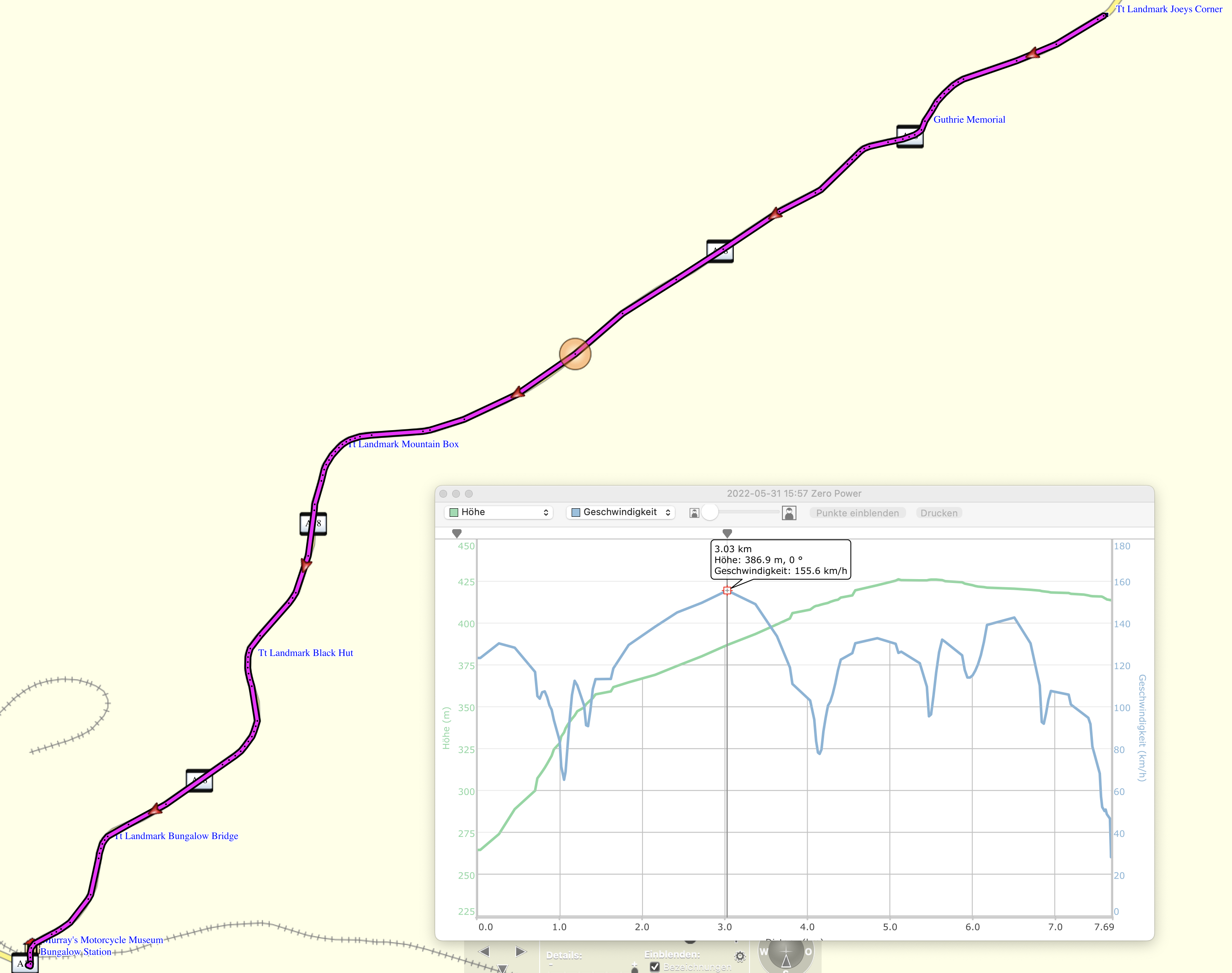Viewport: 1232px width, 973px height.
Task: Open map settings gear icon
Action: 740,956
